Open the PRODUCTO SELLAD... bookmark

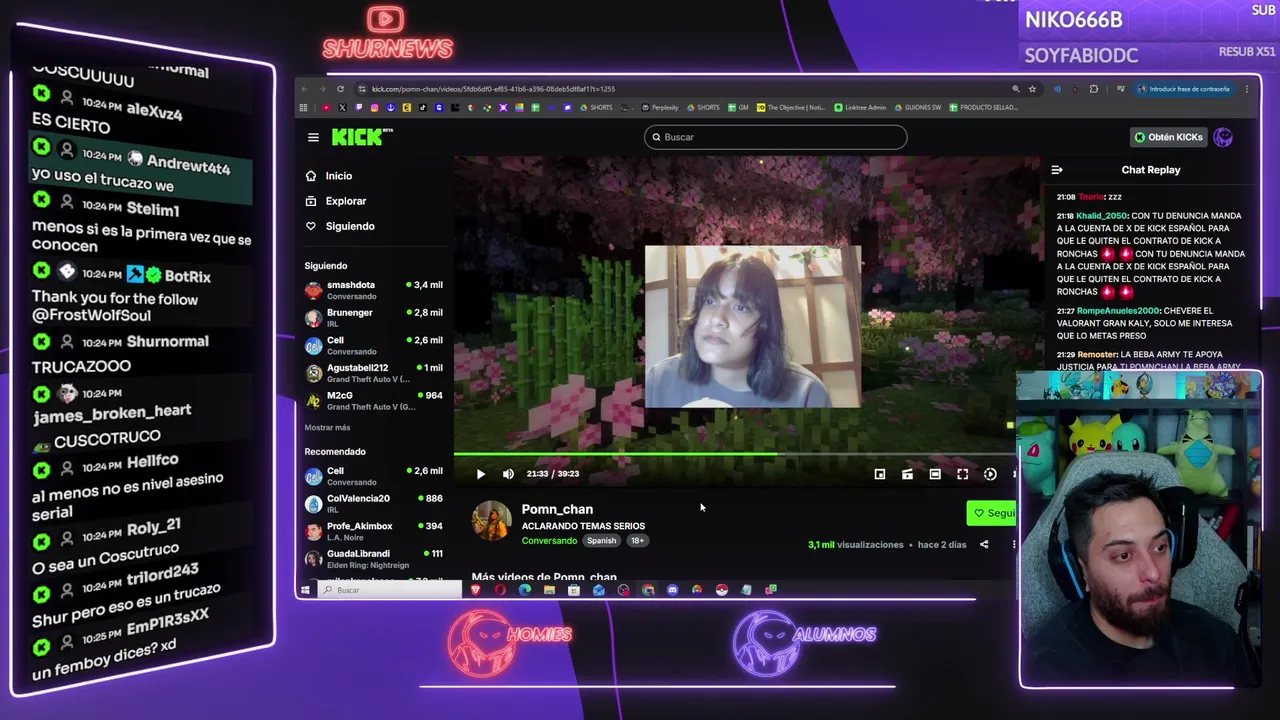(x=983, y=108)
